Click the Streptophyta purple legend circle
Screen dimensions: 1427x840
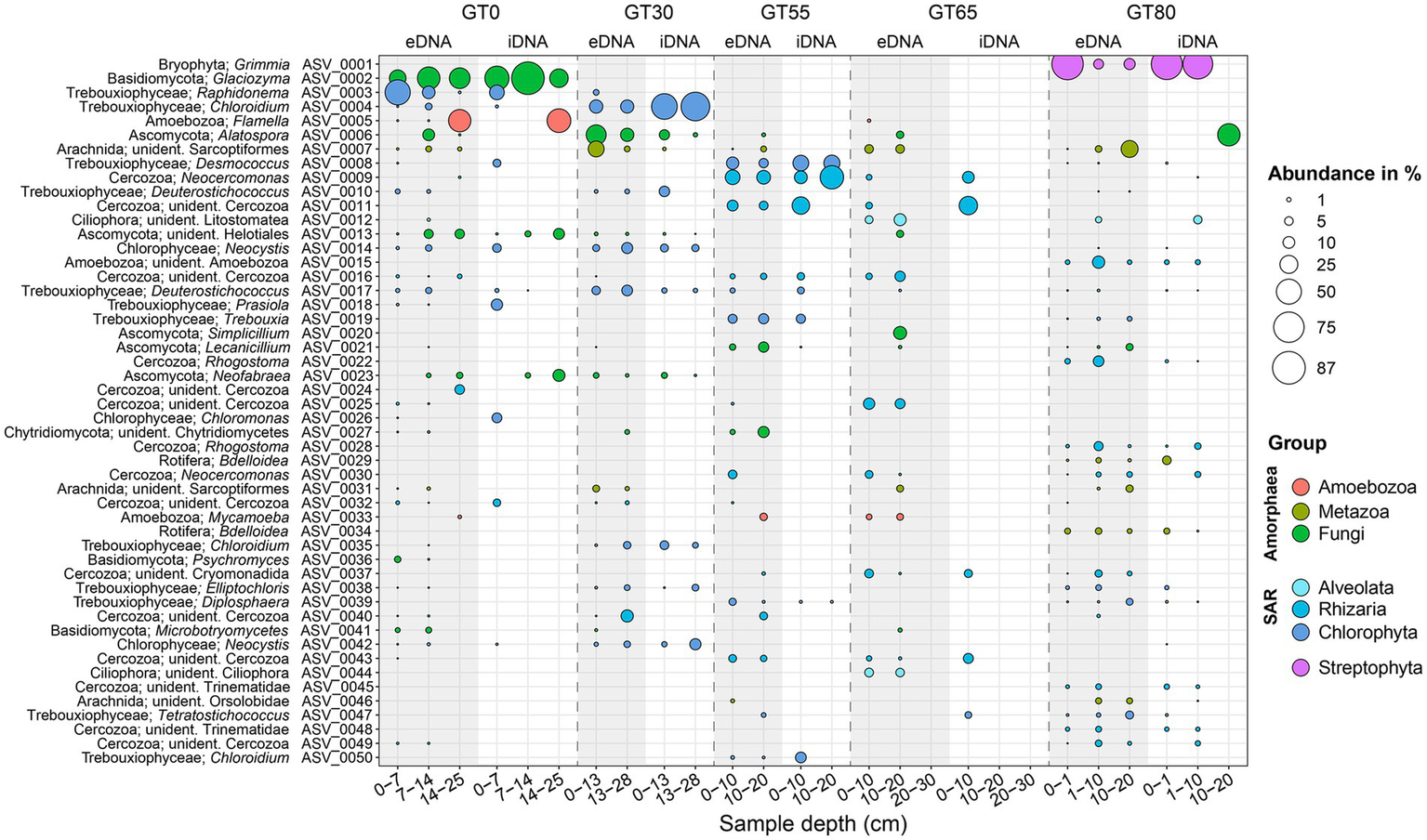click(1301, 667)
